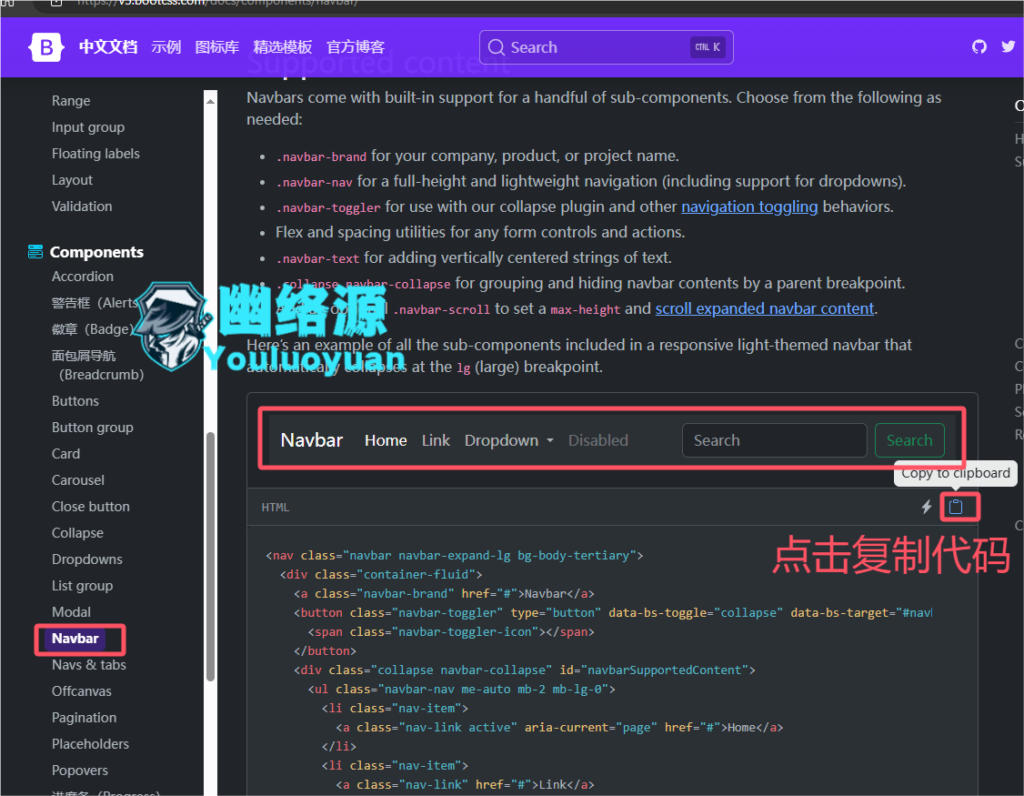Open Placeholders in sidebar
This screenshot has height=796, width=1024.
(90, 744)
